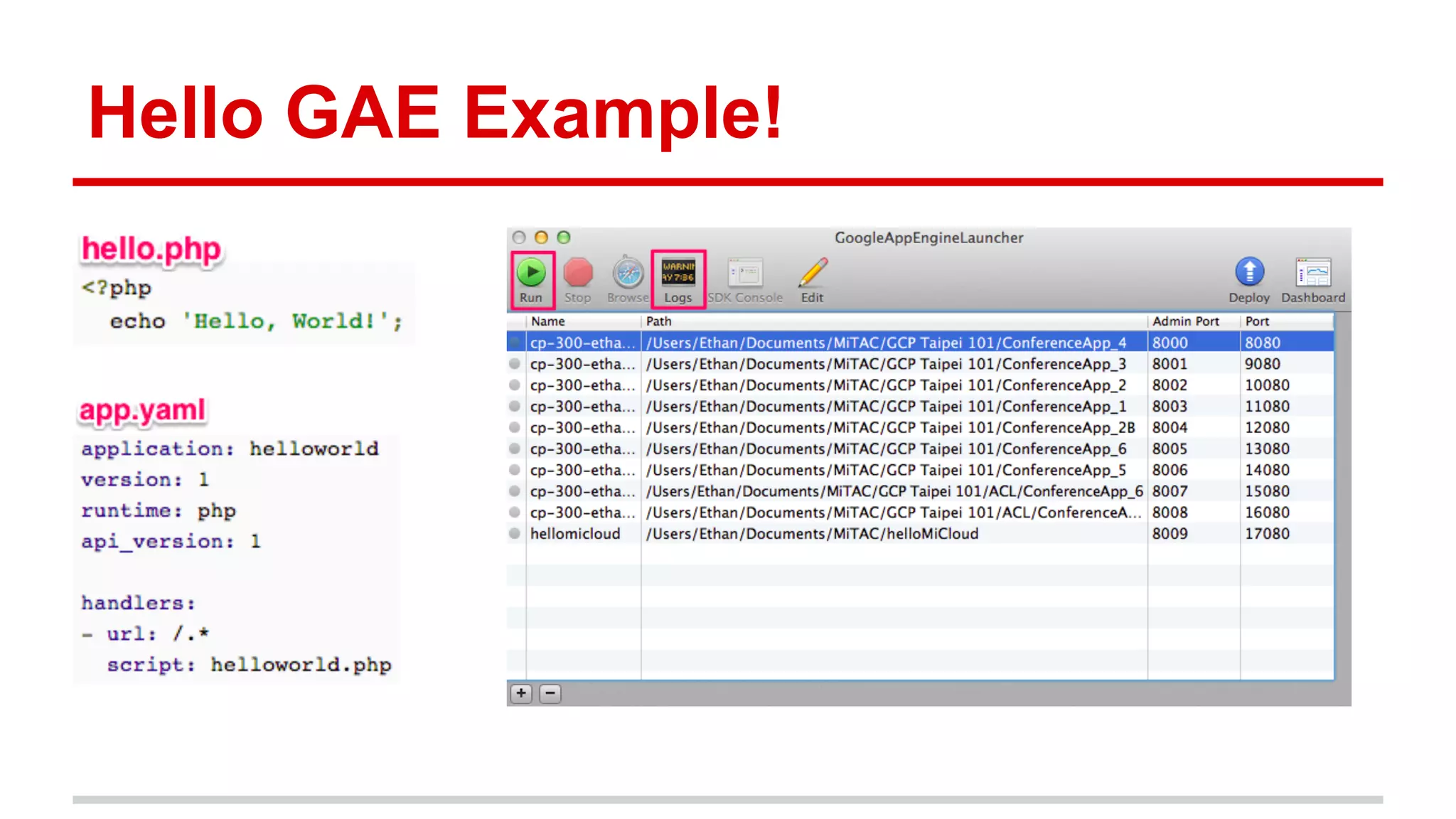
Task: Click the GoogleAppEngineLauncher window title
Action: (928, 238)
